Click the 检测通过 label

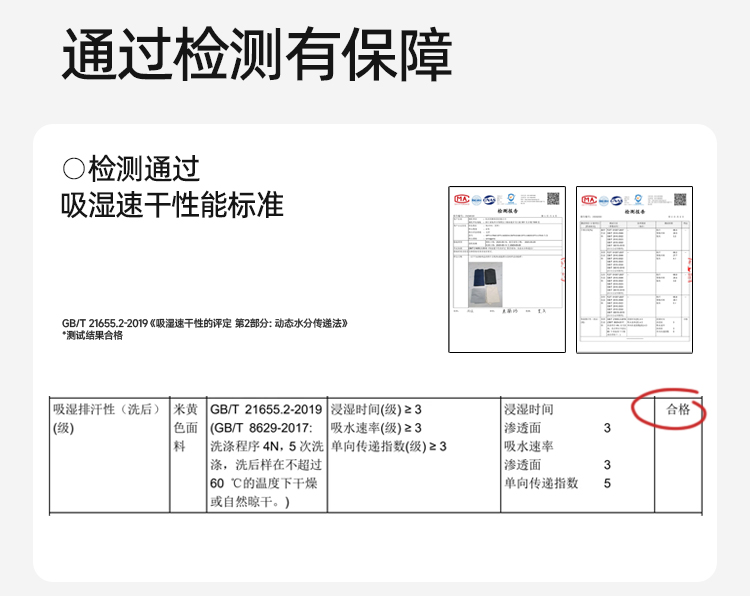[x=144, y=169]
